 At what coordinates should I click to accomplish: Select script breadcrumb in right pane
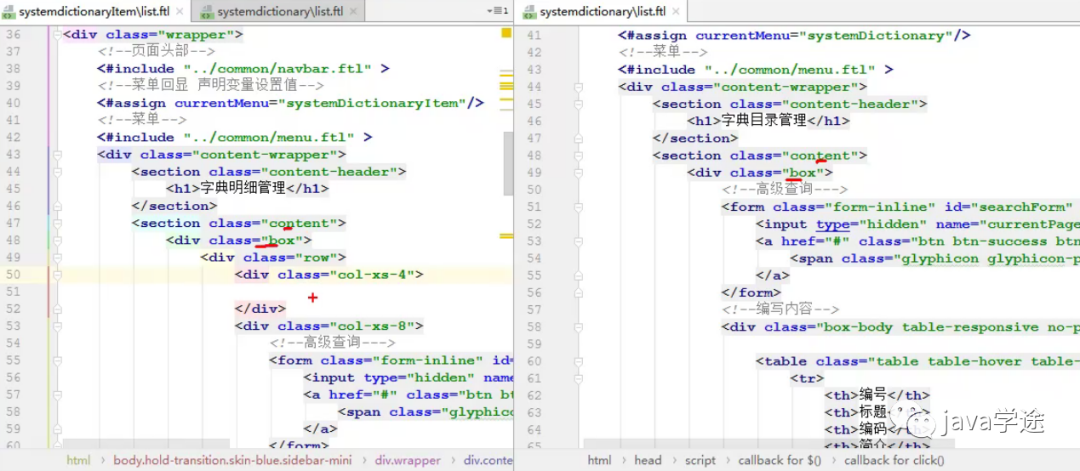point(700,460)
